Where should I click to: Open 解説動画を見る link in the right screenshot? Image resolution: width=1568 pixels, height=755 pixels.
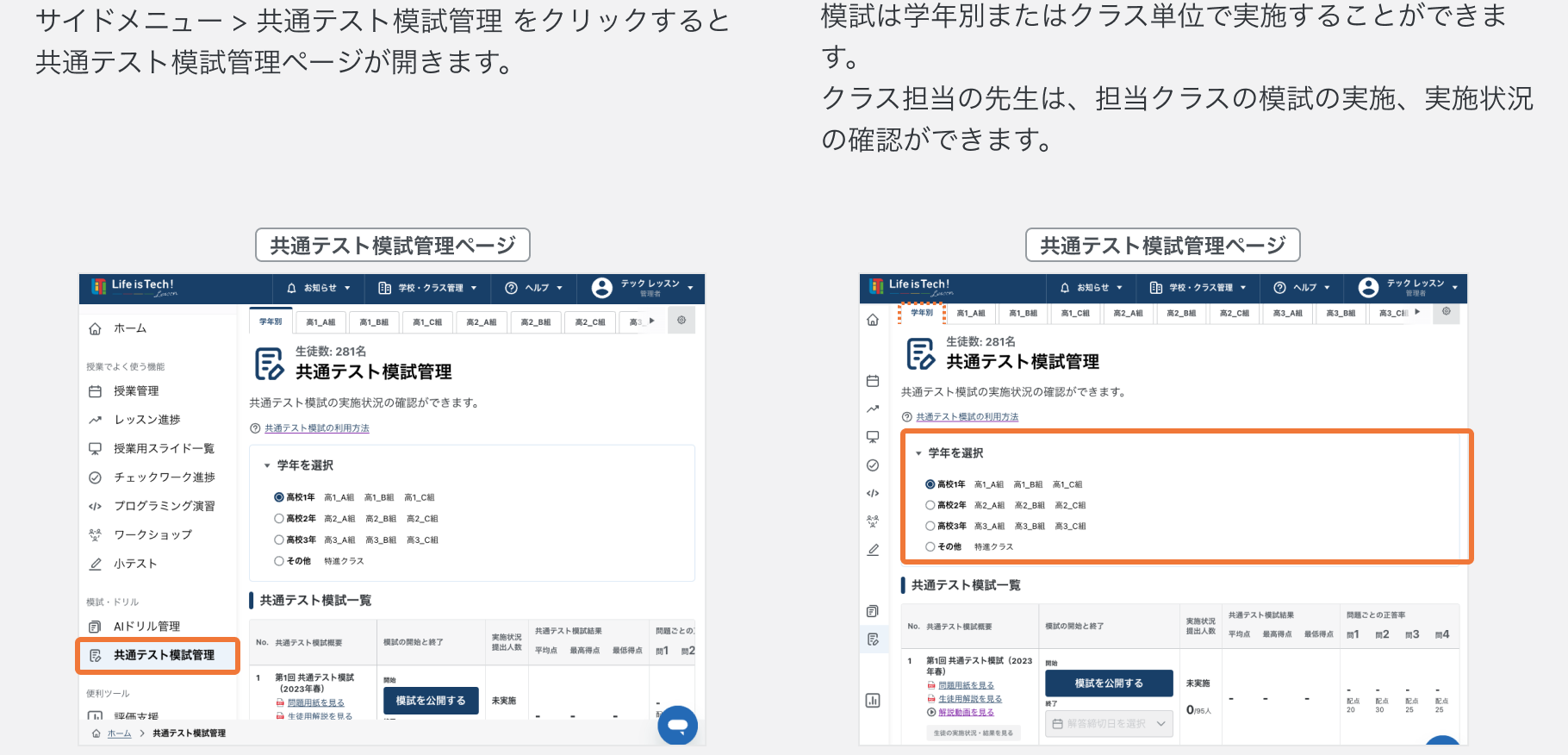click(x=966, y=712)
